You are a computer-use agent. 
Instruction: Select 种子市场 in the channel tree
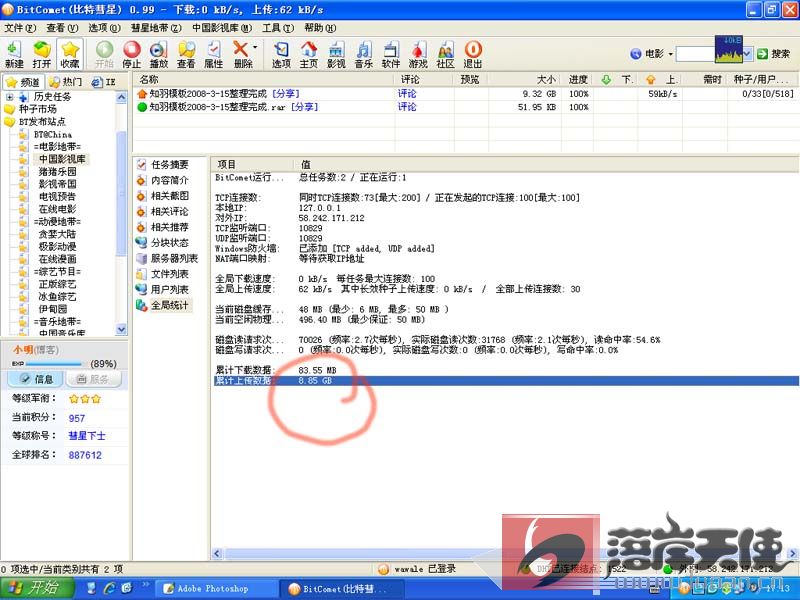point(37,109)
